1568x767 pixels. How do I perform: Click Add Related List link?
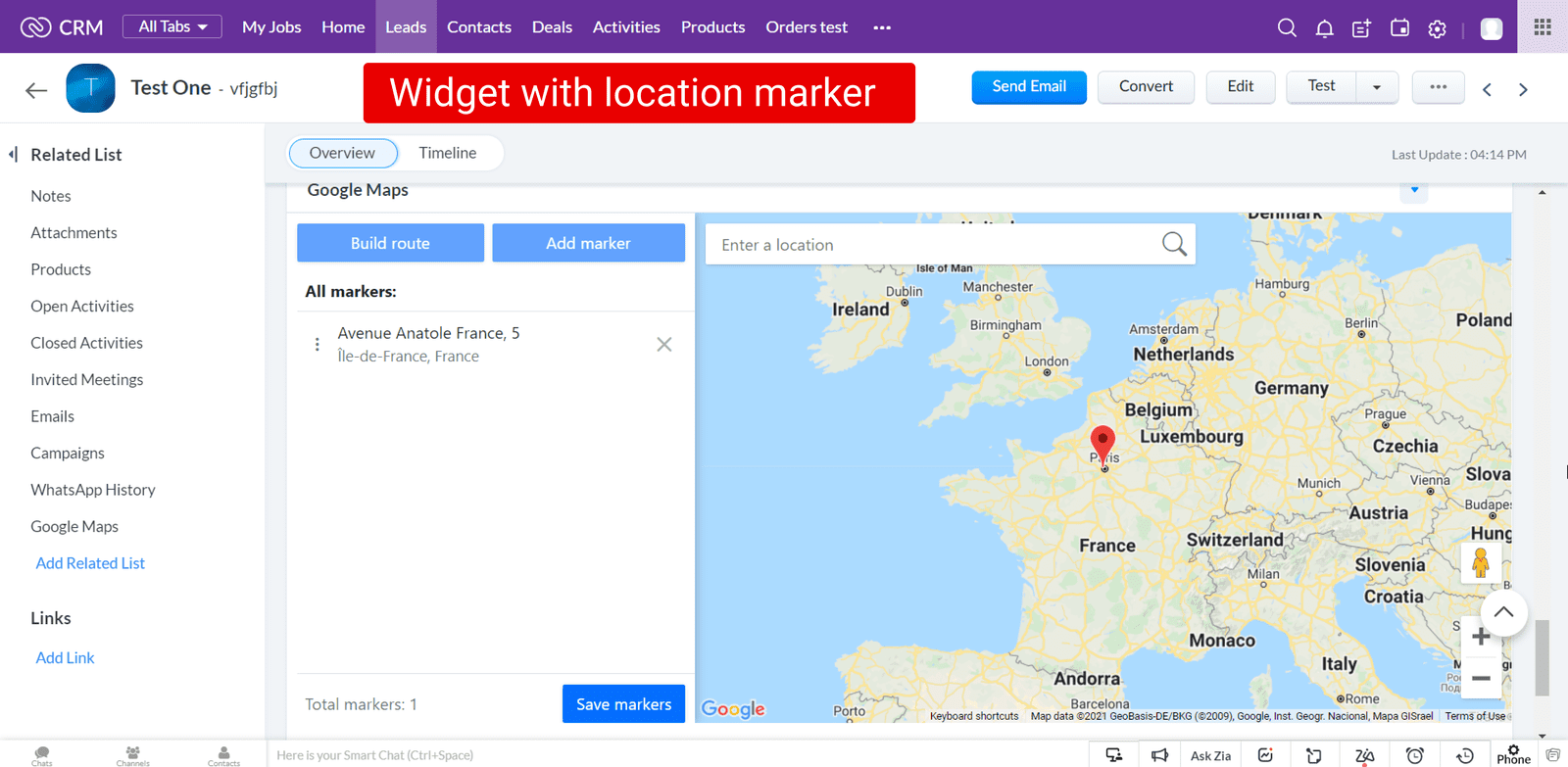click(x=90, y=563)
